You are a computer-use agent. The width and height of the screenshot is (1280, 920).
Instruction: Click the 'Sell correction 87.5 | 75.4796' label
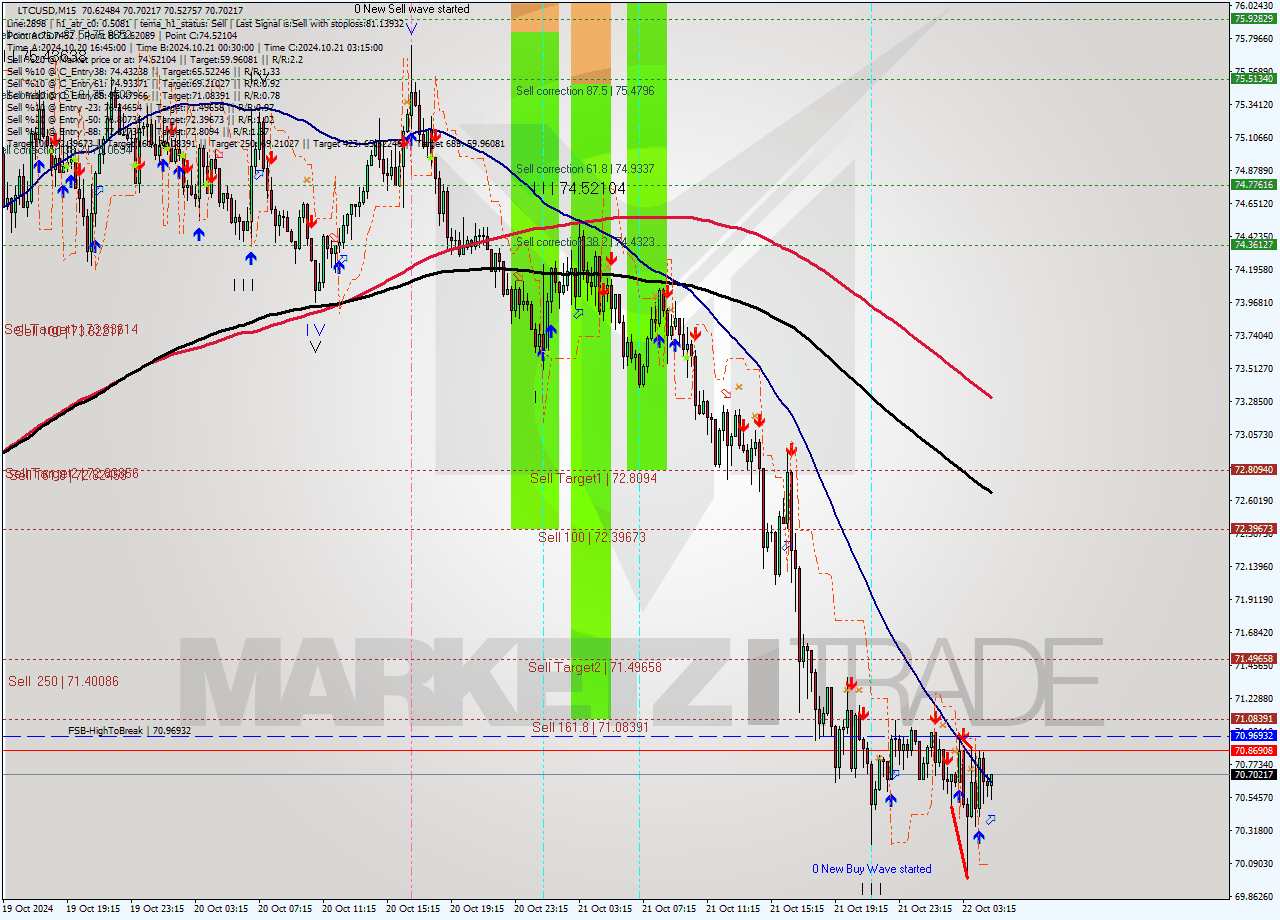(585, 91)
